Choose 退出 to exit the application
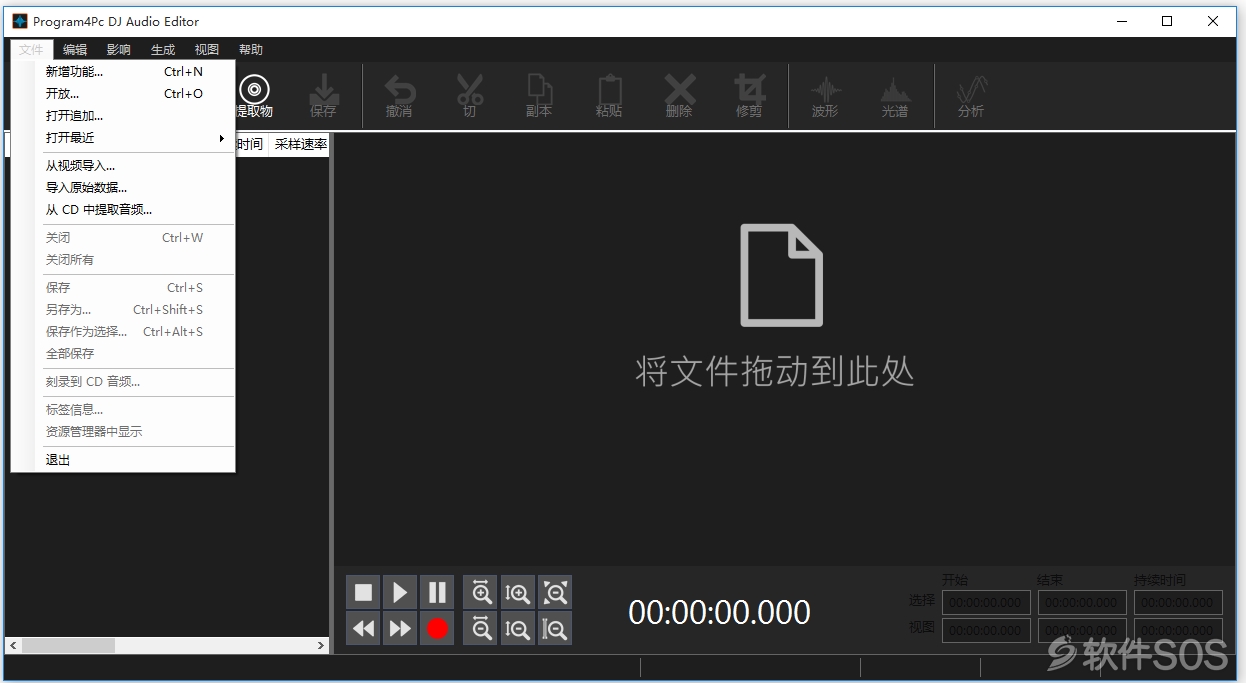 coord(123,460)
